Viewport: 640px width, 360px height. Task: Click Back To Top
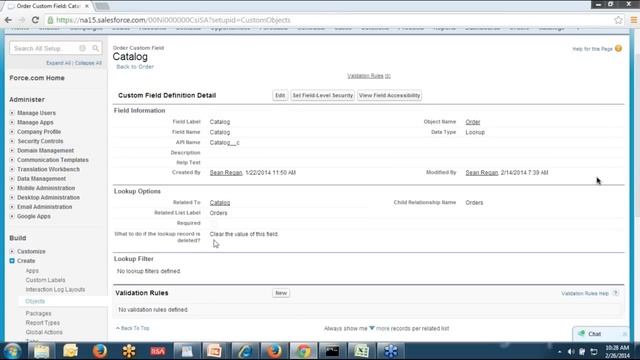coord(135,328)
